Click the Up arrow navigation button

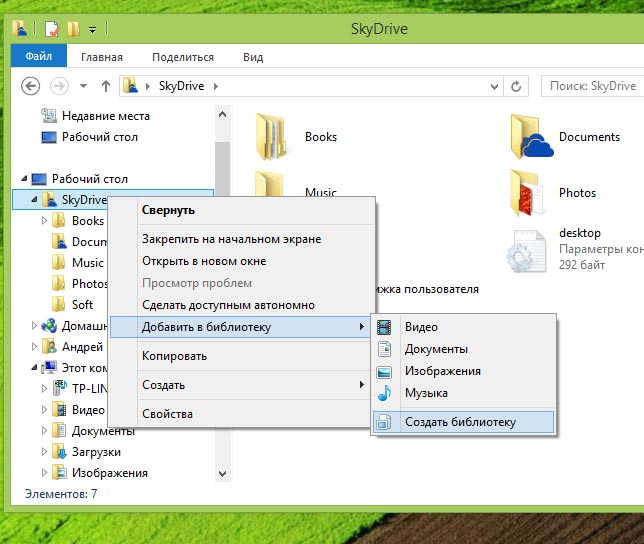coord(106,86)
